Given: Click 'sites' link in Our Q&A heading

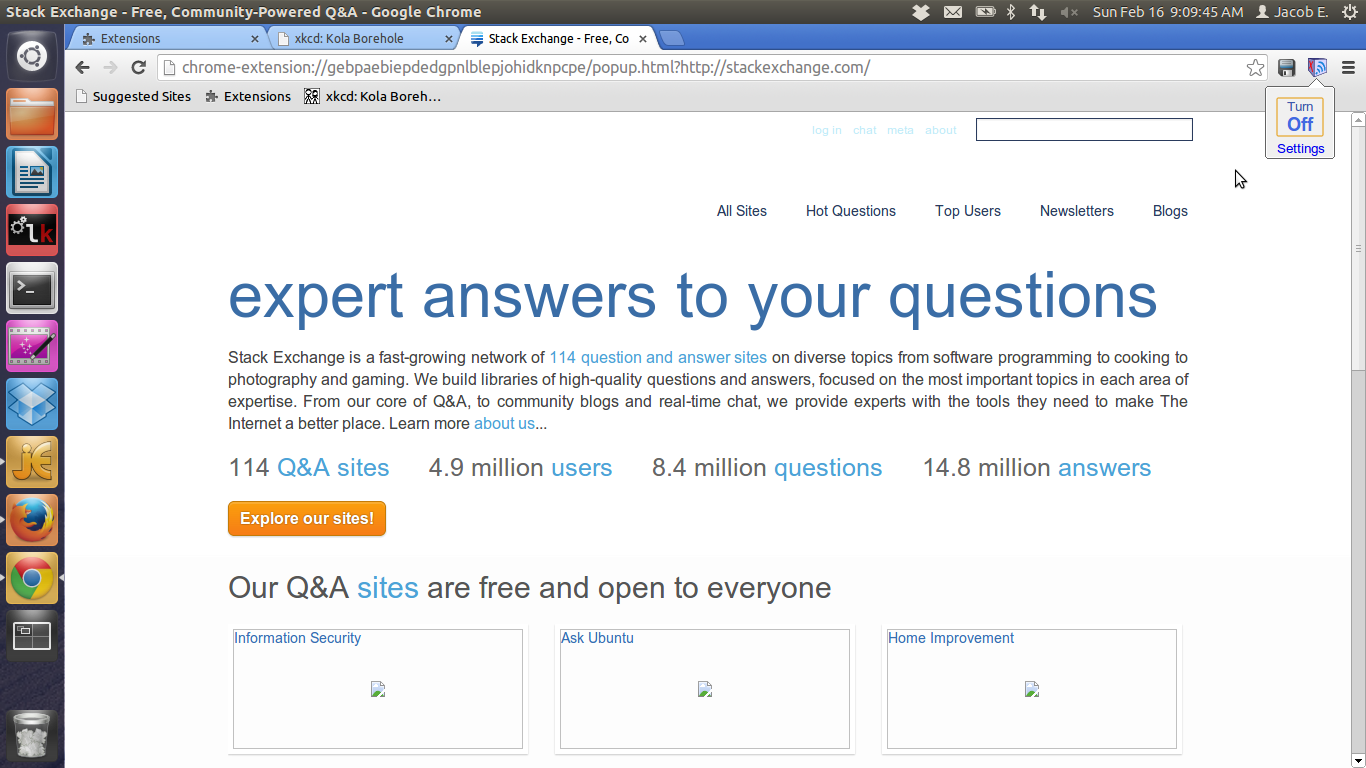Looking at the screenshot, I should [388, 588].
